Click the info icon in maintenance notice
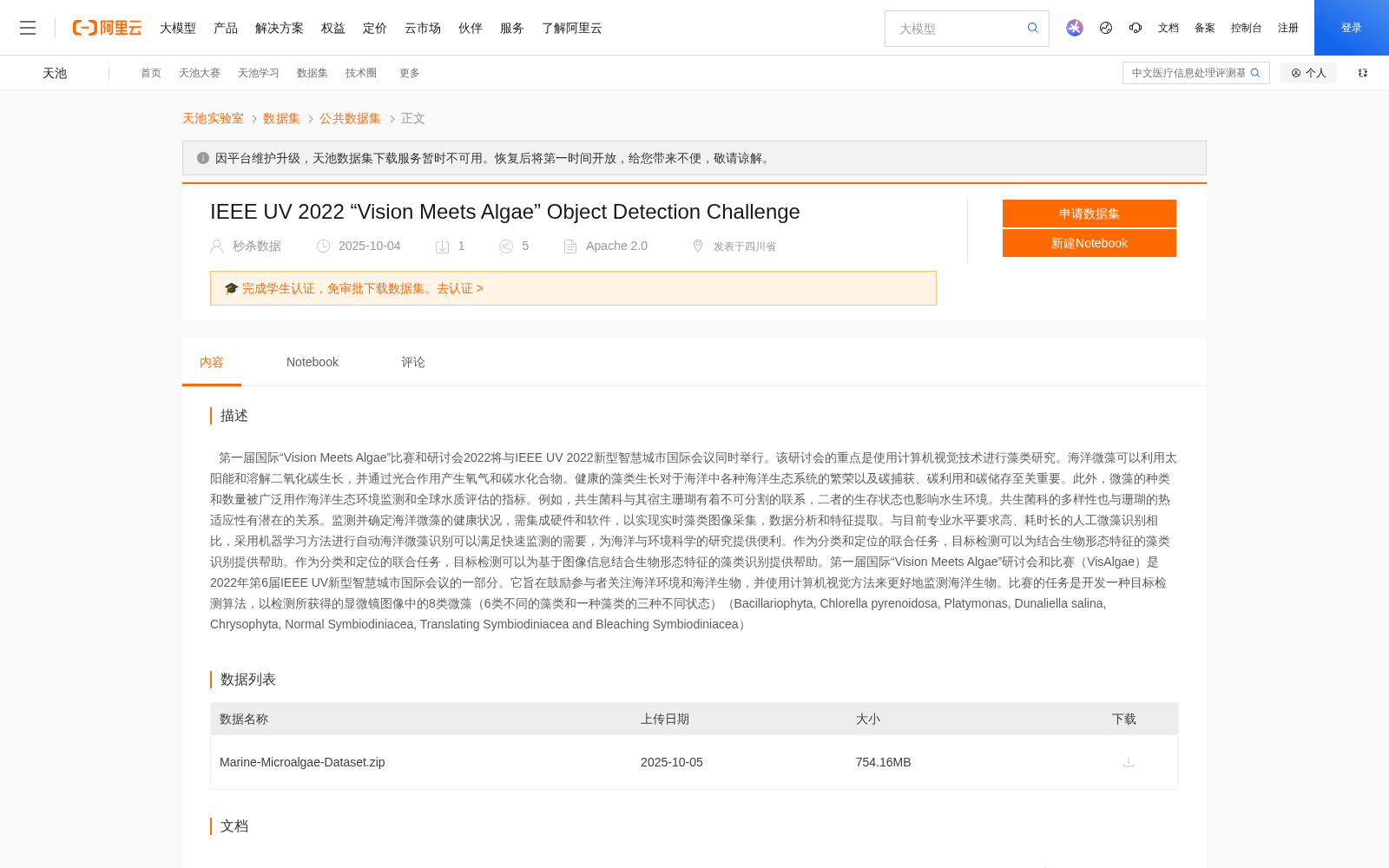Screen dimensions: 1389x868 click(203, 158)
